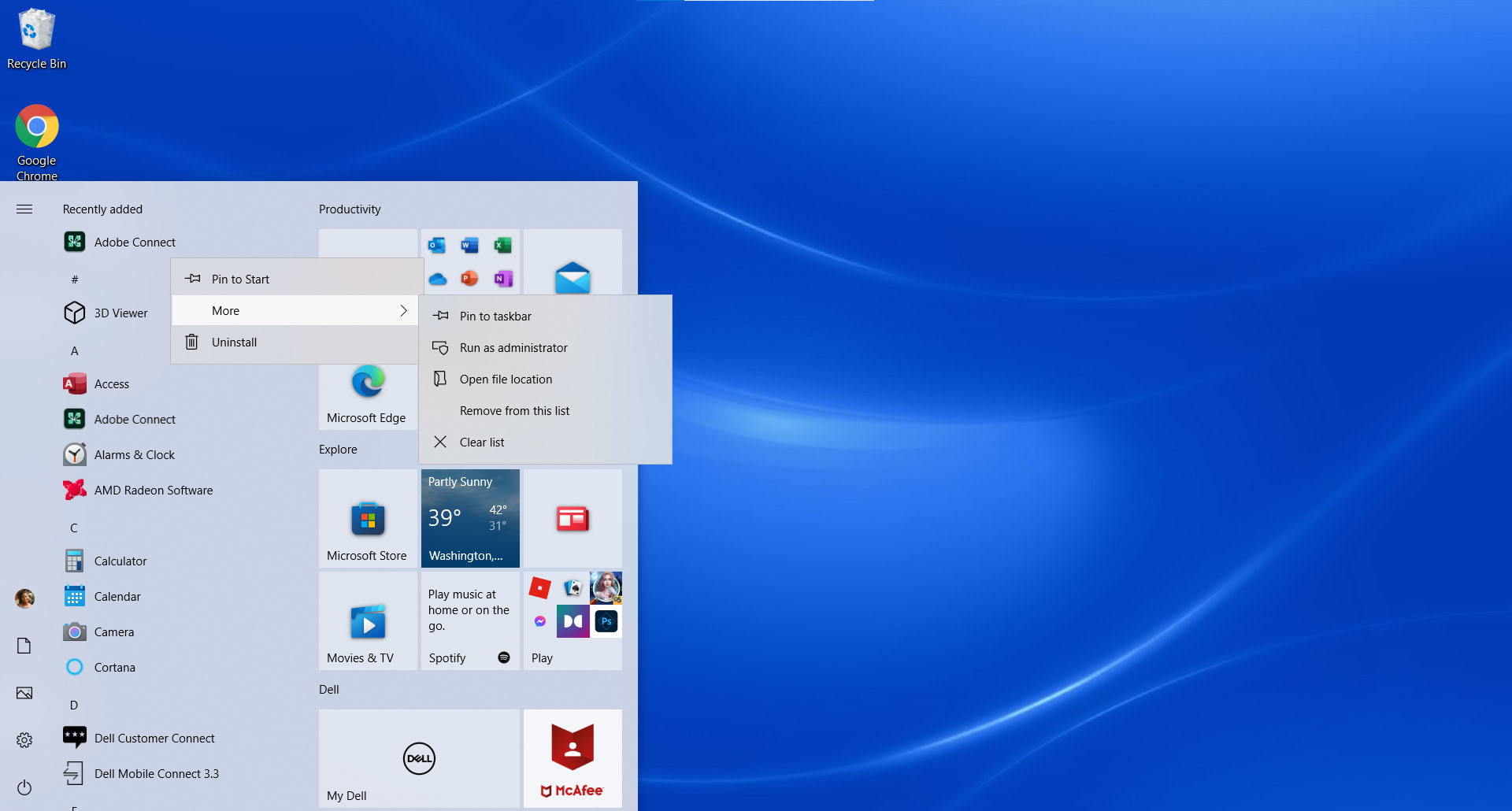Select Pin to Start in context menu
1512x811 pixels.
295,280
